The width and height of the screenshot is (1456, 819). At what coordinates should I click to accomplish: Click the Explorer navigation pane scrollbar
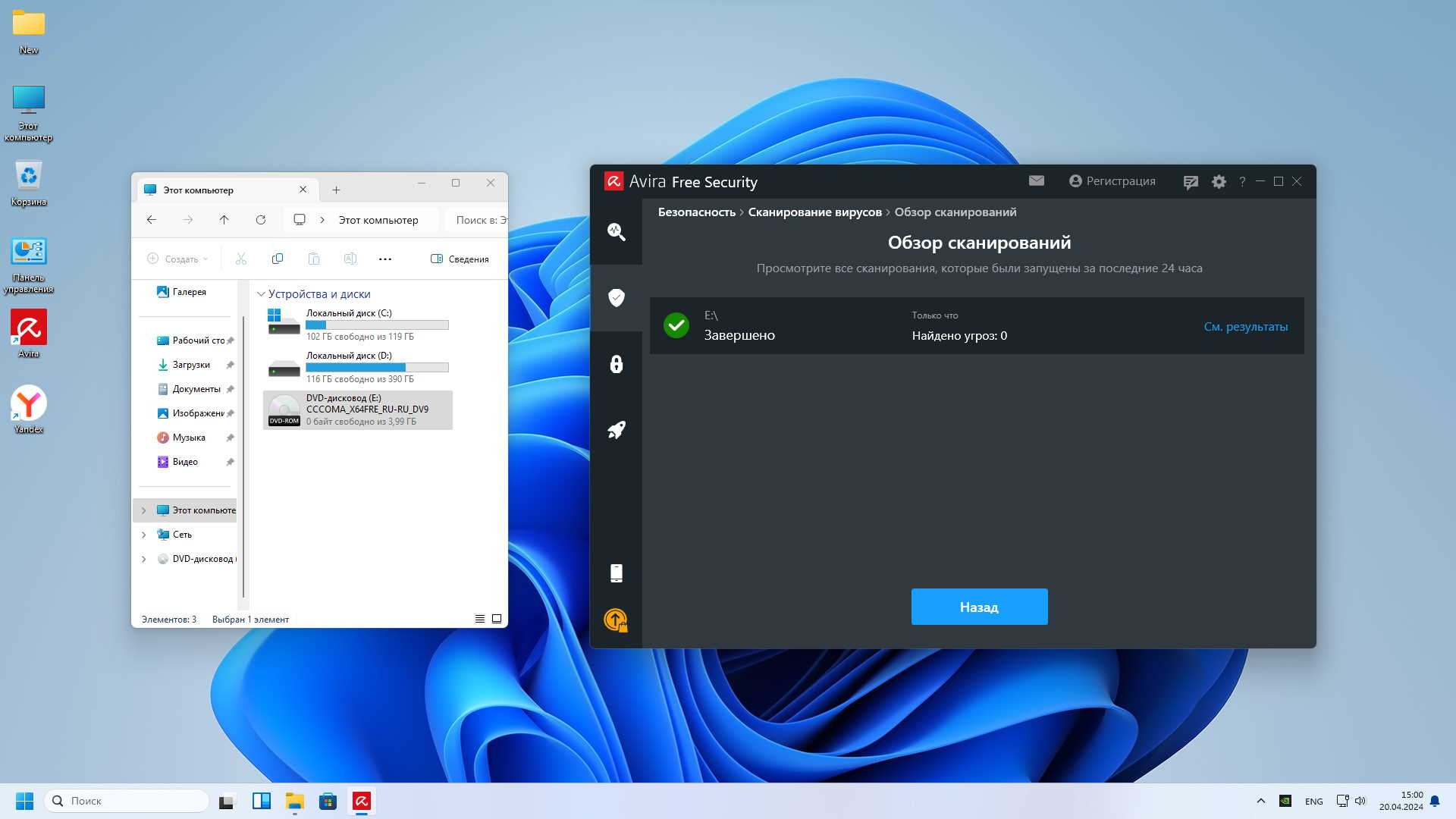[x=243, y=455]
